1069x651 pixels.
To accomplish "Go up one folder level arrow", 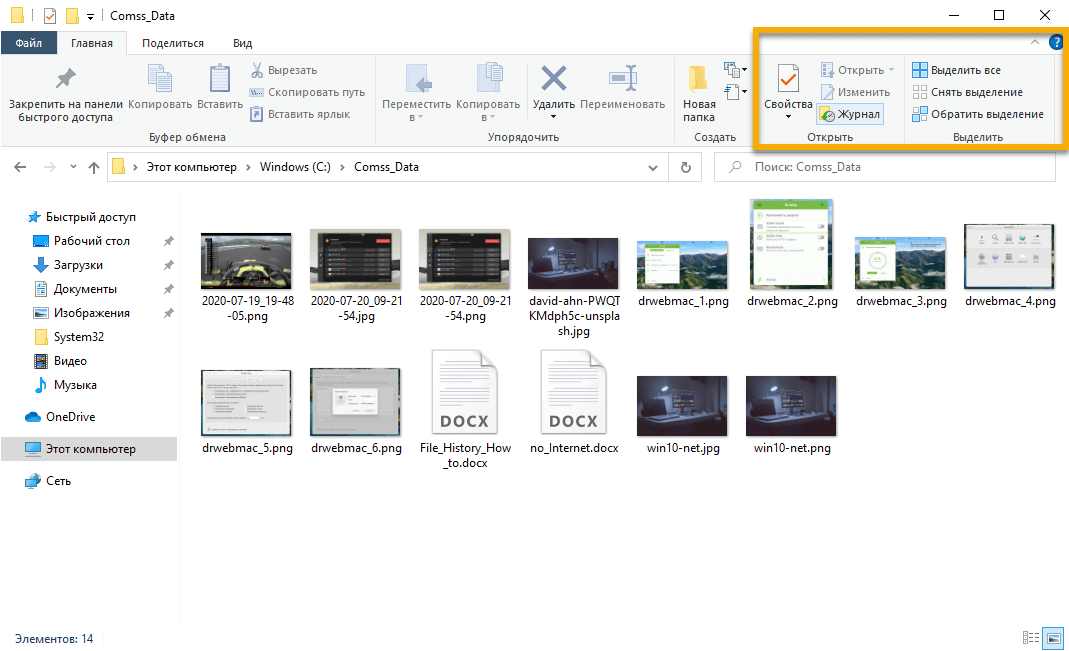I will pos(94,167).
